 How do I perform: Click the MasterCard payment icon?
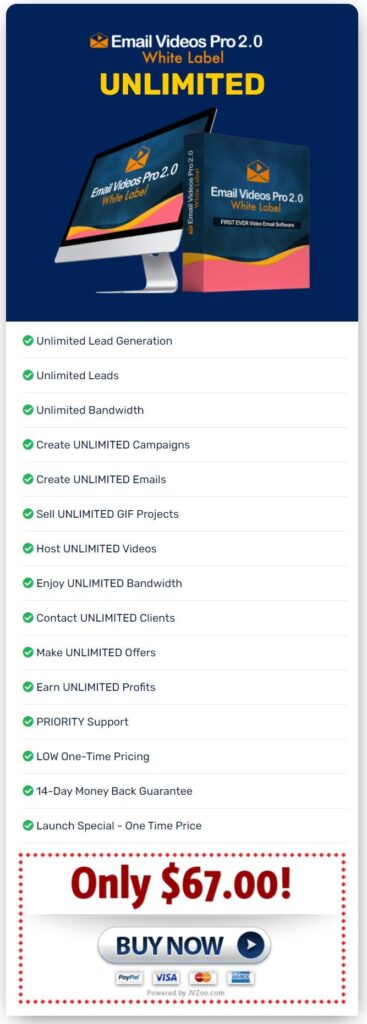pos(203,978)
